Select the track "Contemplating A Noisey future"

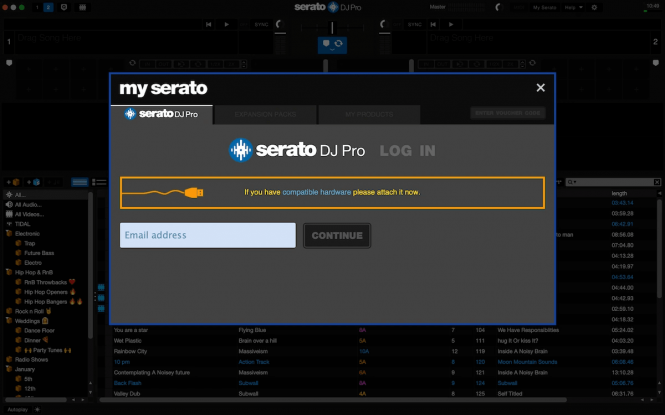tap(152, 373)
